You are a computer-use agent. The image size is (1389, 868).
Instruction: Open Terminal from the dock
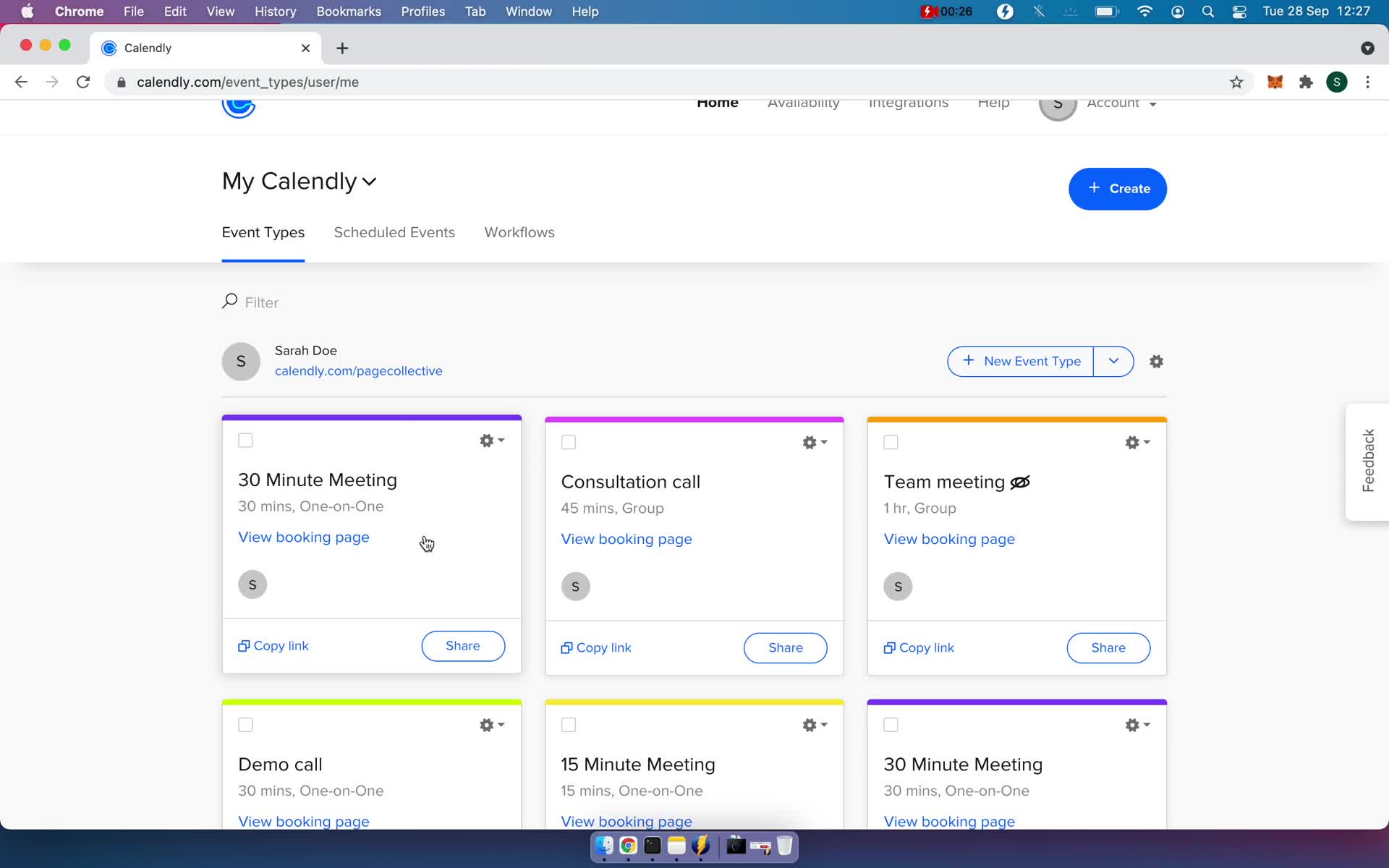[653, 846]
